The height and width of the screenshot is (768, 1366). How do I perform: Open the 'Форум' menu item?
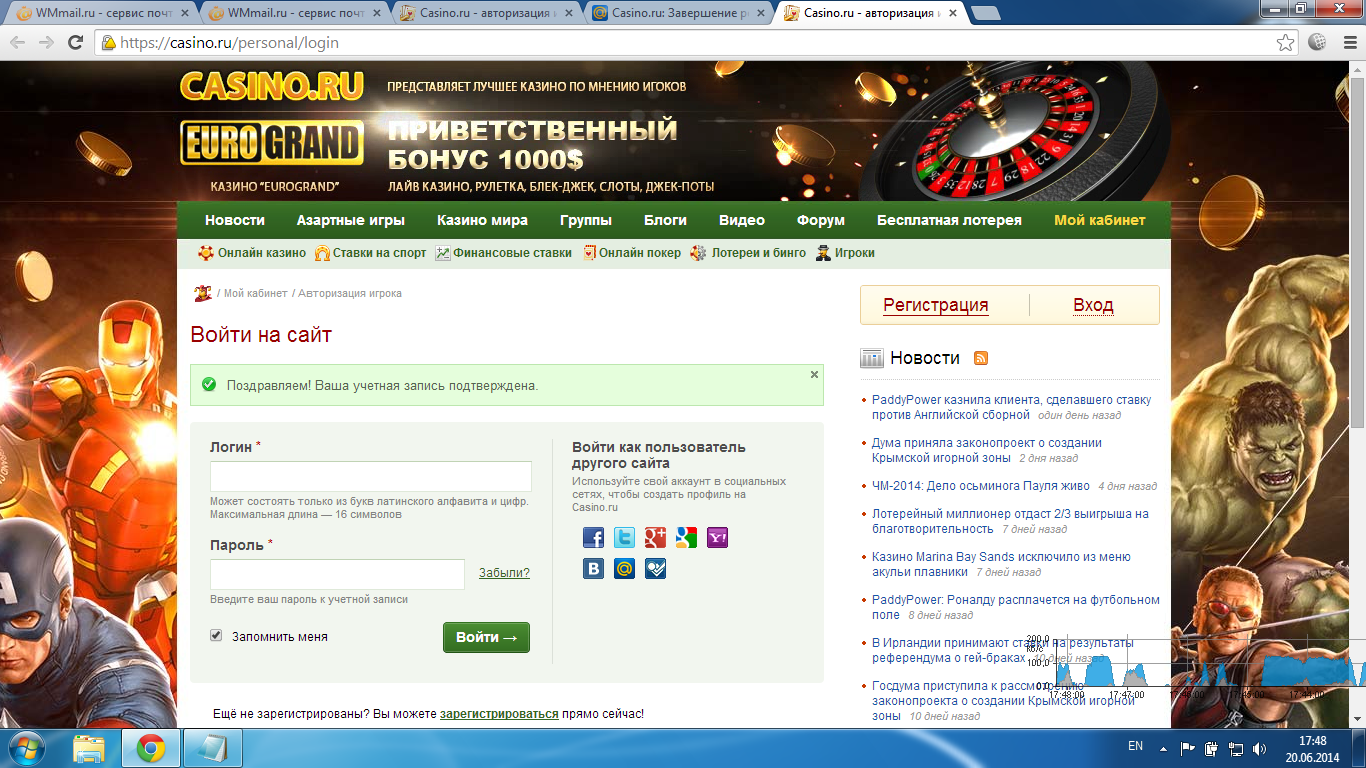pos(821,220)
